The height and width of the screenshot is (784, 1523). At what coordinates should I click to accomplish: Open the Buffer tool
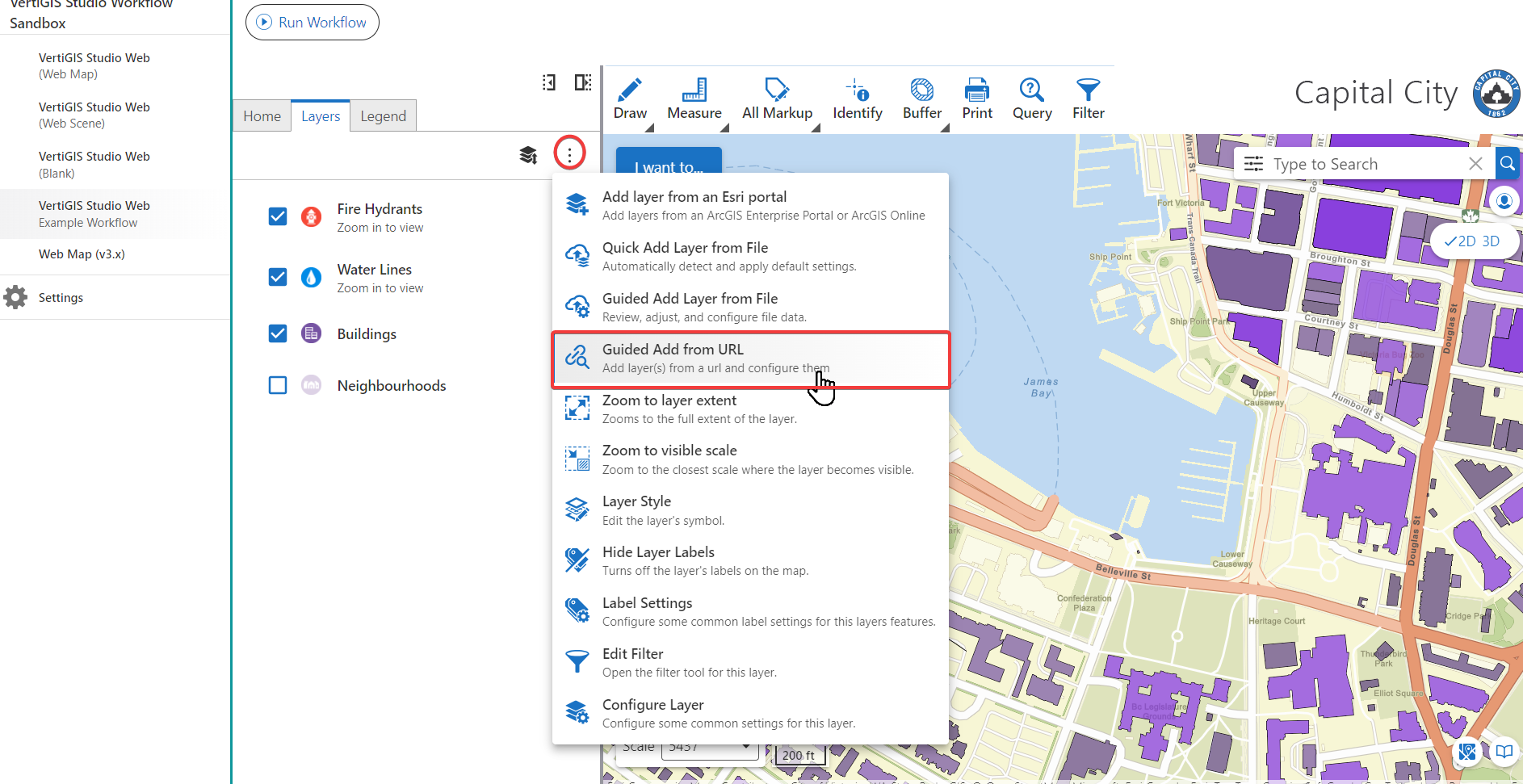[x=922, y=99]
